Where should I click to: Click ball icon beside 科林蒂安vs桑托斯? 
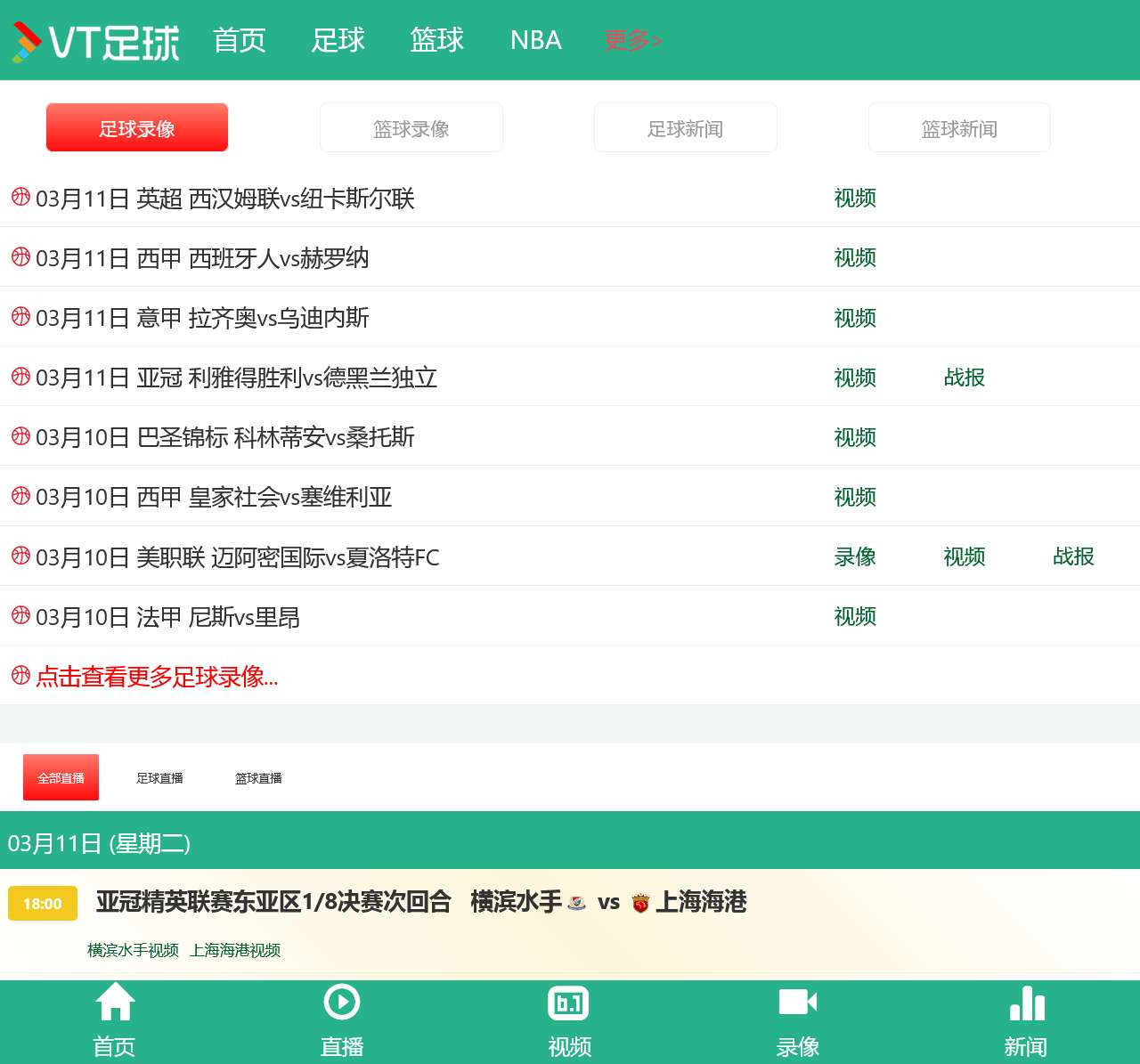20,435
